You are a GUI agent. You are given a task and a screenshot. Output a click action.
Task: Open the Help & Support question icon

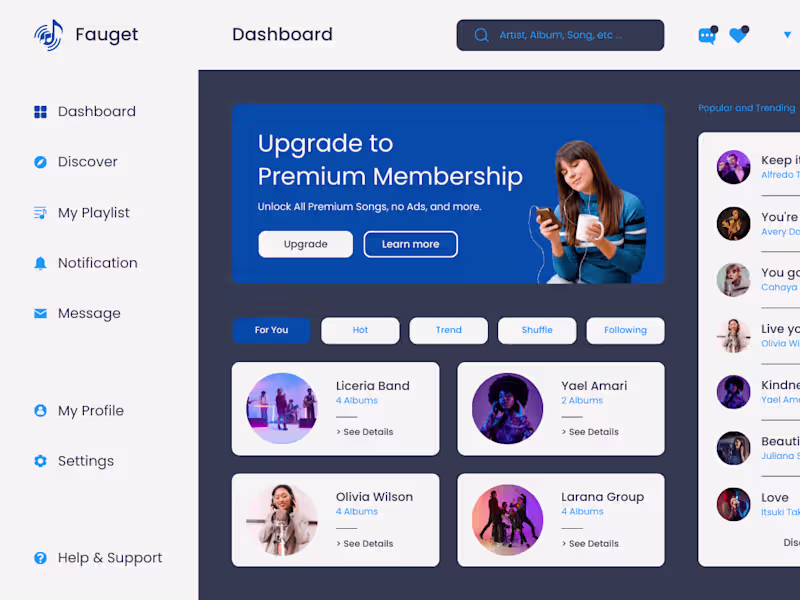click(40, 558)
